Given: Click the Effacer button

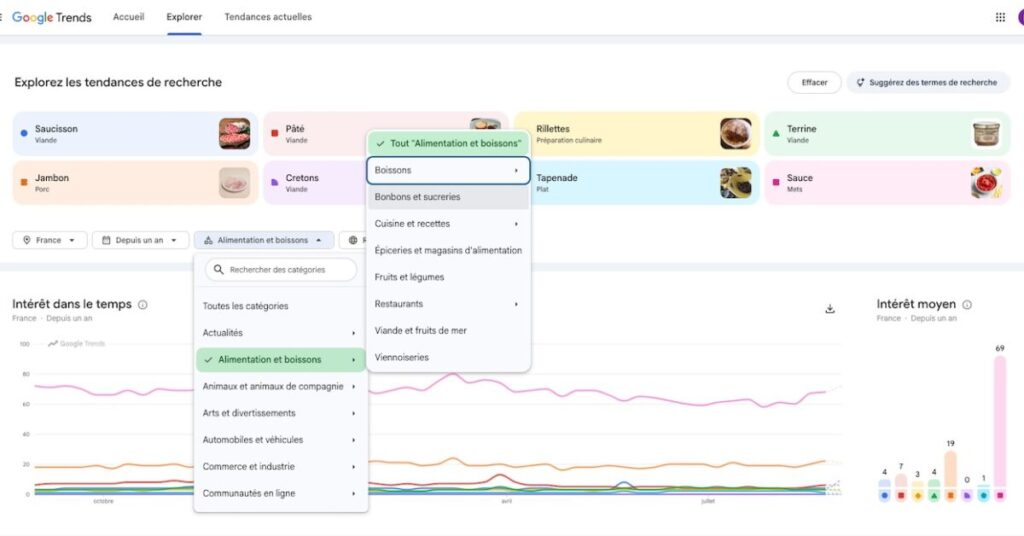Looking at the screenshot, I should pyautogui.click(x=814, y=83).
